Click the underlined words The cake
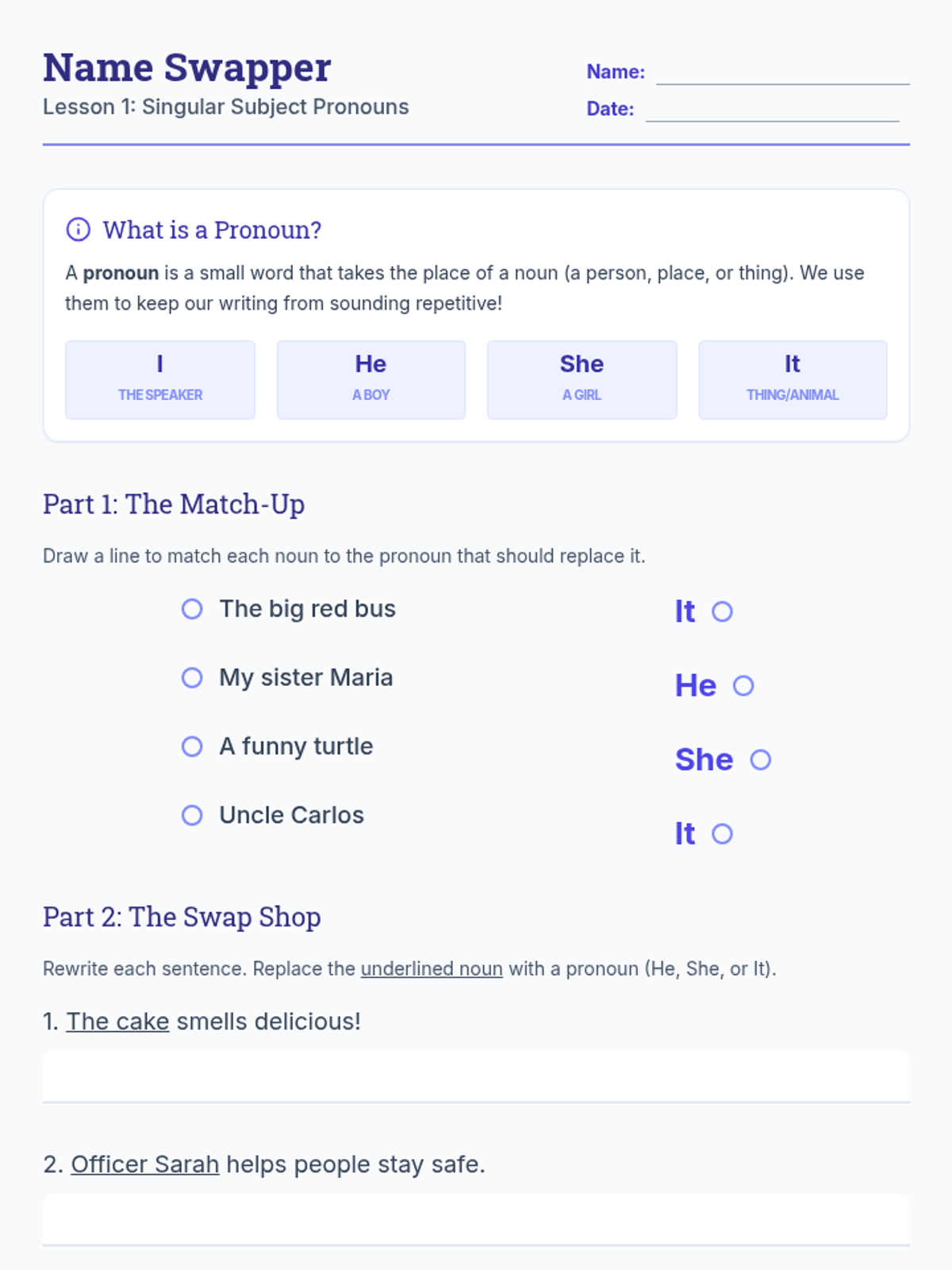The image size is (952, 1270). 117,1022
